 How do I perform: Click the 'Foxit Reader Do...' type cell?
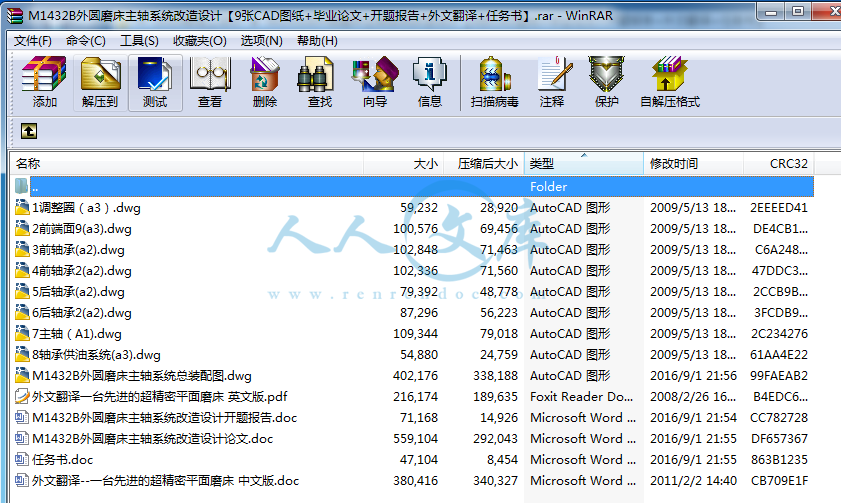tap(581, 396)
